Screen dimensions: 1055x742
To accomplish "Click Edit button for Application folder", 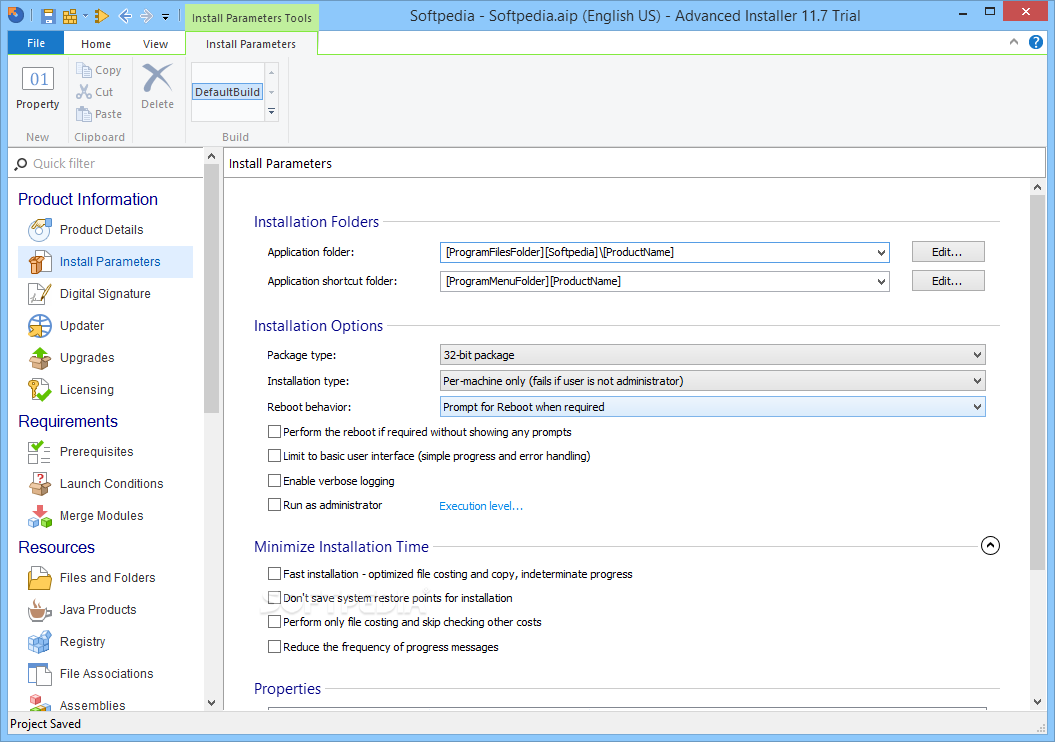I will coord(947,252).
